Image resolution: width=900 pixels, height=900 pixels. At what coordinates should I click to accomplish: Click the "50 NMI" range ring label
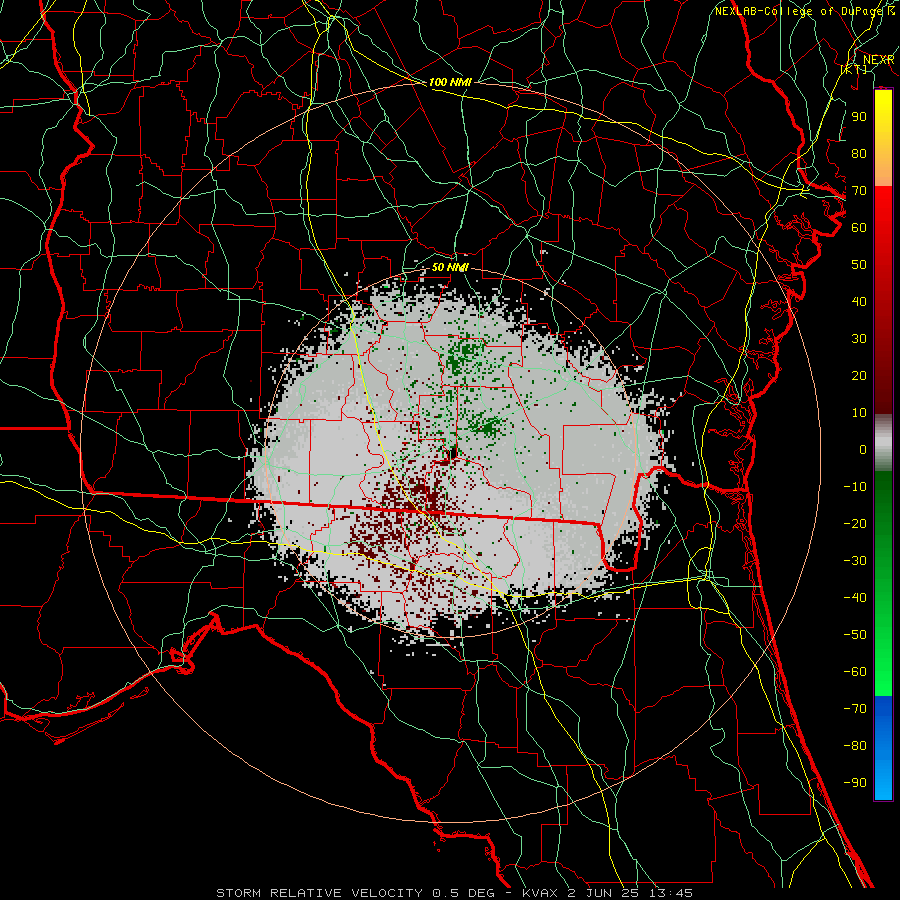tap(450, 267)
